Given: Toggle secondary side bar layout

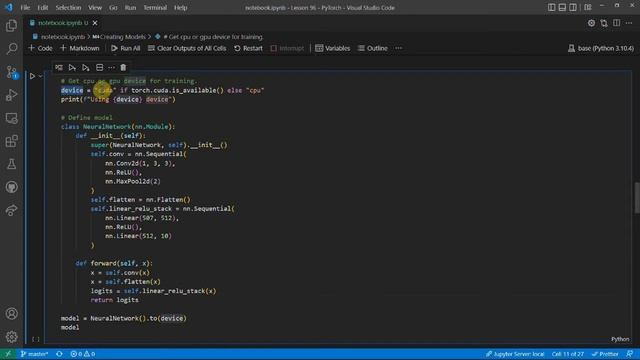Looking at the screenshot, I should click(x=573, y=7).
